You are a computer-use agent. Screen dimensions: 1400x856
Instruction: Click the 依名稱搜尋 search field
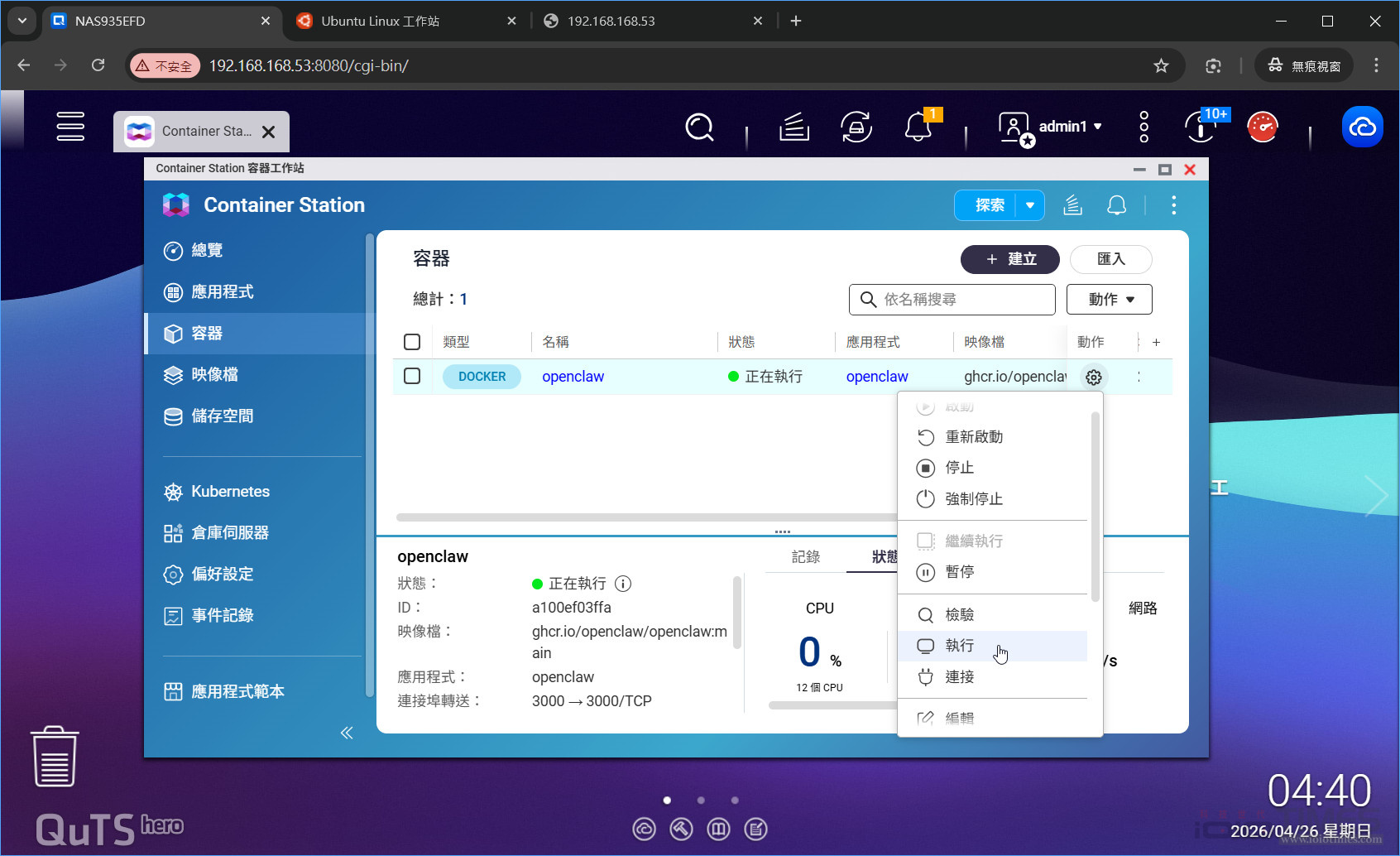[952, 300]
